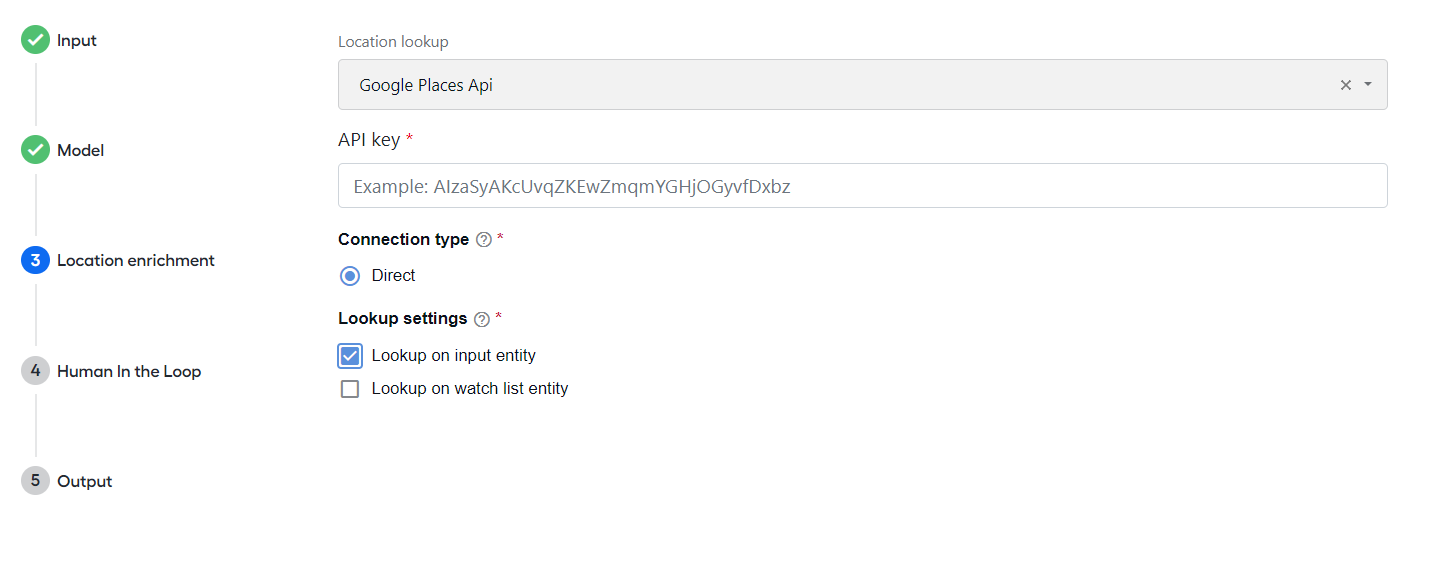Open the Human In the Loop step

click(x=129, y=371)
